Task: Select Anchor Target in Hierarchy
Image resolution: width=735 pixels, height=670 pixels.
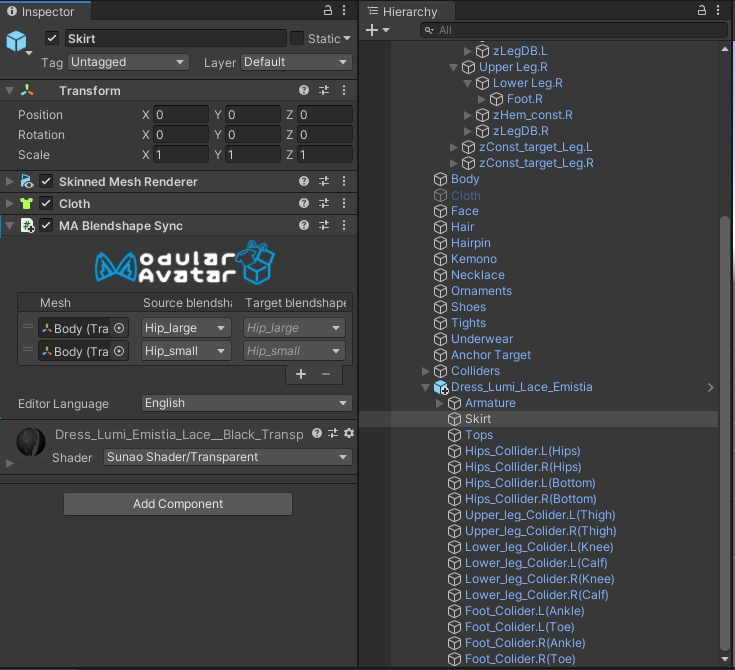Action: click(491, 355)
